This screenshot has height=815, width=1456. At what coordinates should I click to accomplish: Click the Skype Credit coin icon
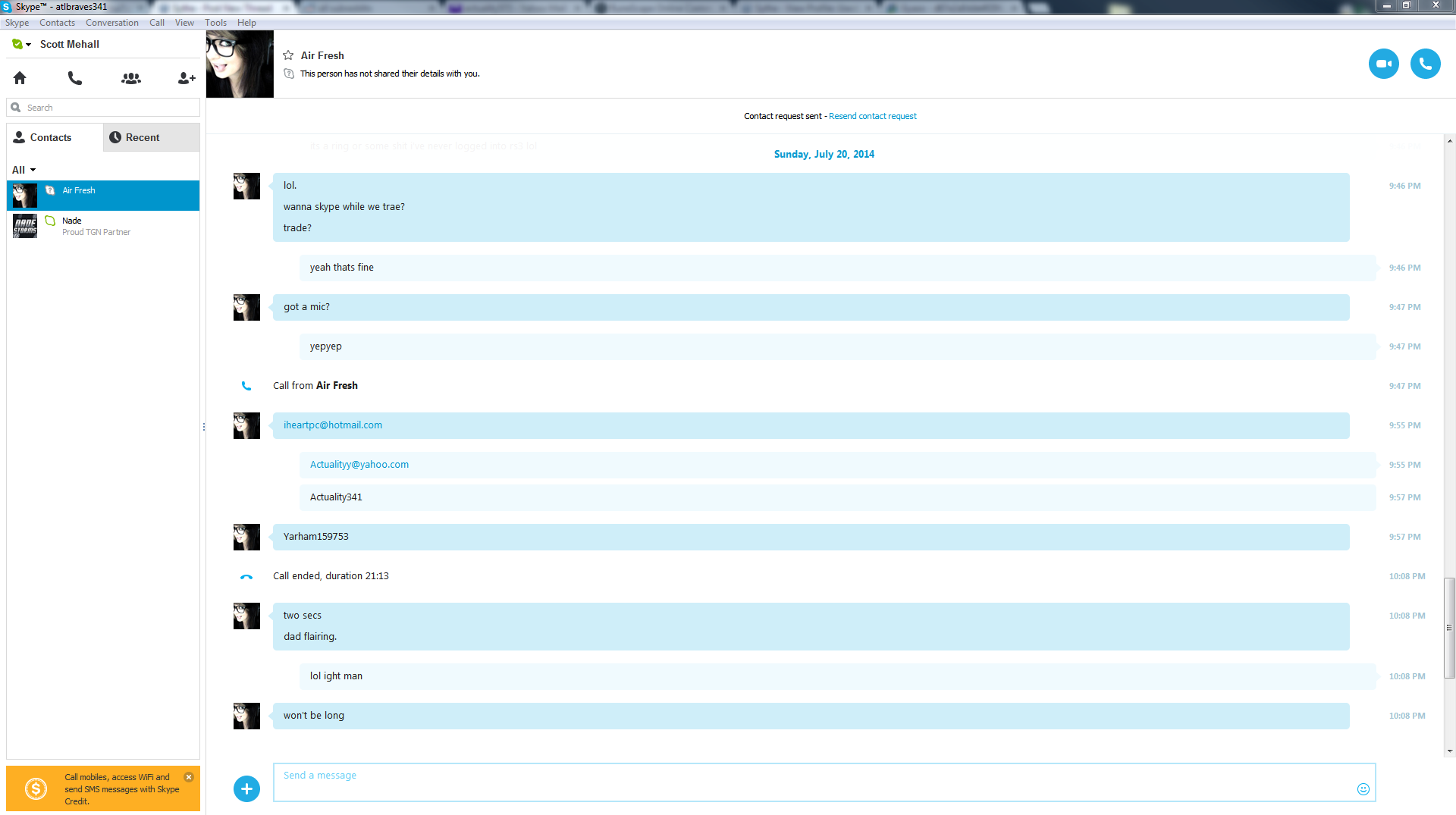coord(36,789)
